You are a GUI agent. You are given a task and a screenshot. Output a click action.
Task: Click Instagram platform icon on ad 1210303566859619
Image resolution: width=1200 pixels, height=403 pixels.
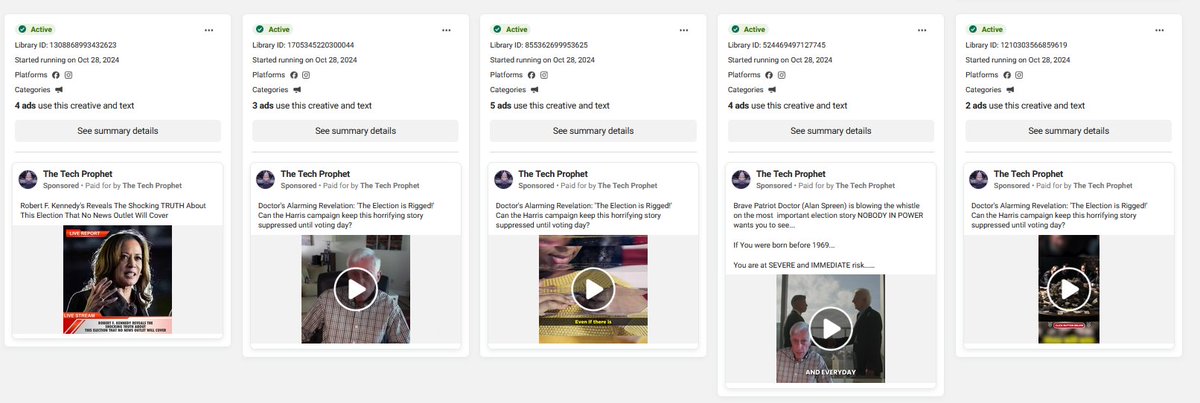(x=1020, y=75)
